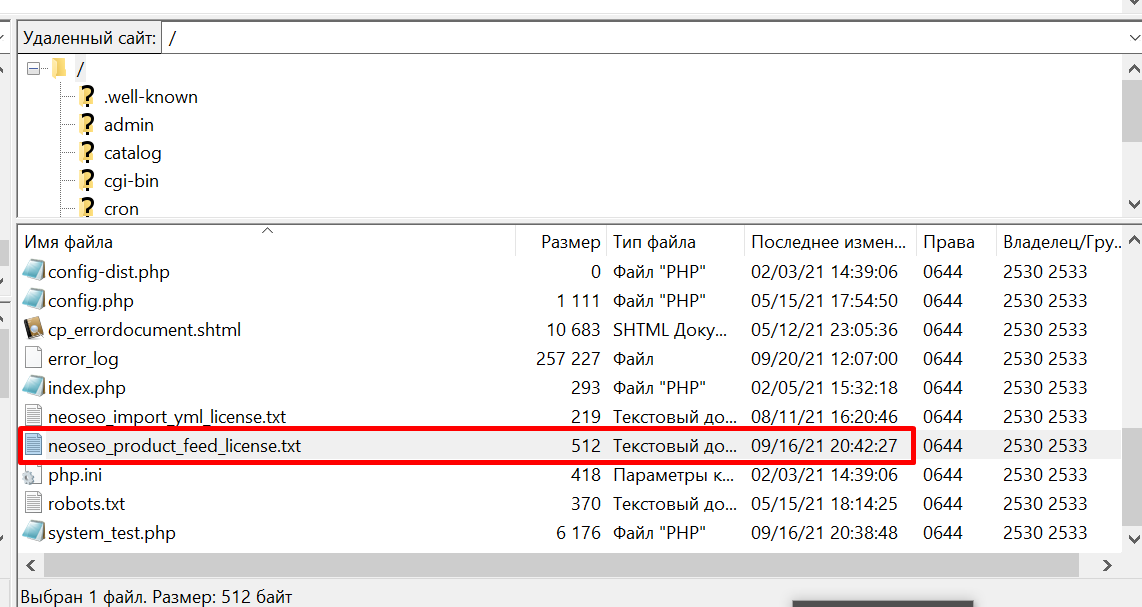The width and height of the screenshot is (1142, 607).
Task: Click the tree panel scroll up arrow
Action: tap(1133, 69)
